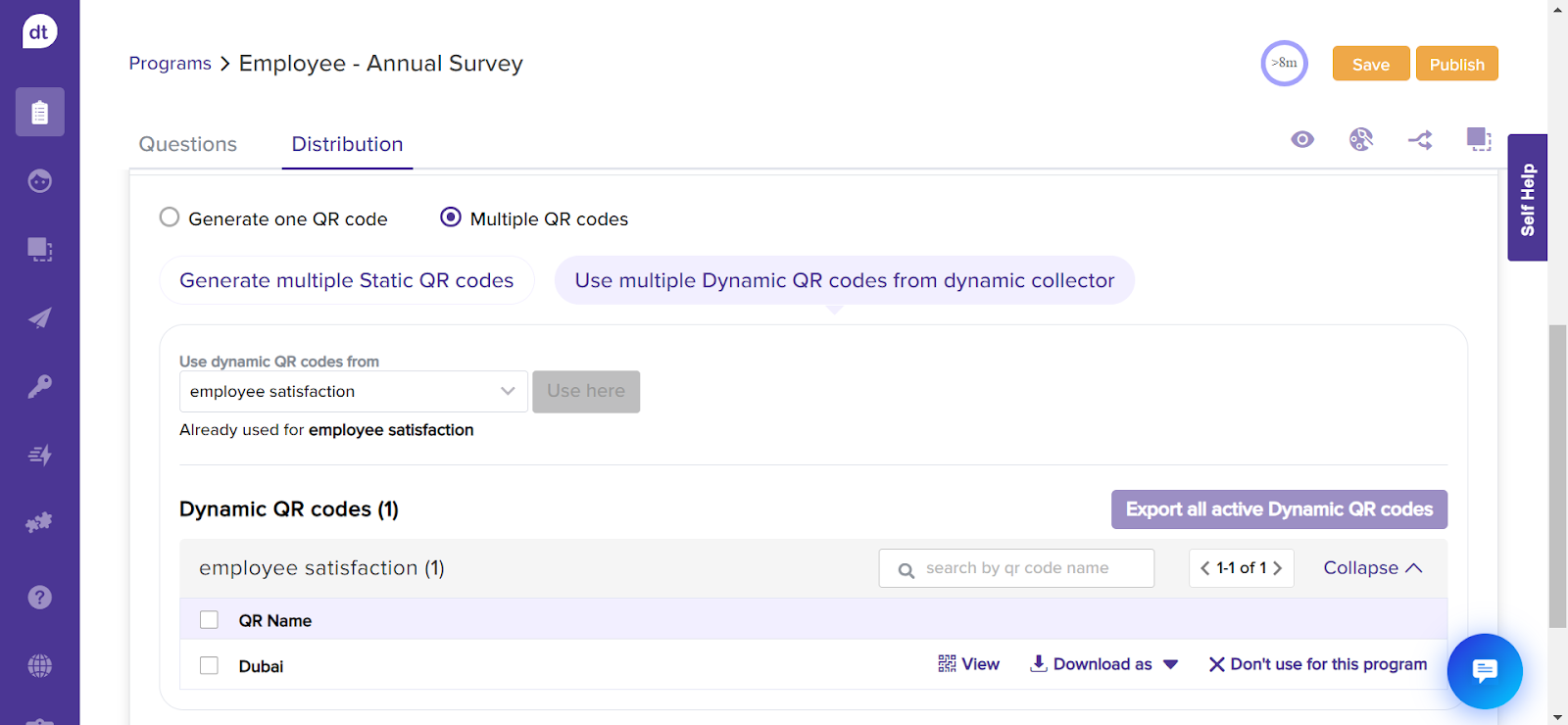Click the share icon in the toolbar

(1420, 140)
